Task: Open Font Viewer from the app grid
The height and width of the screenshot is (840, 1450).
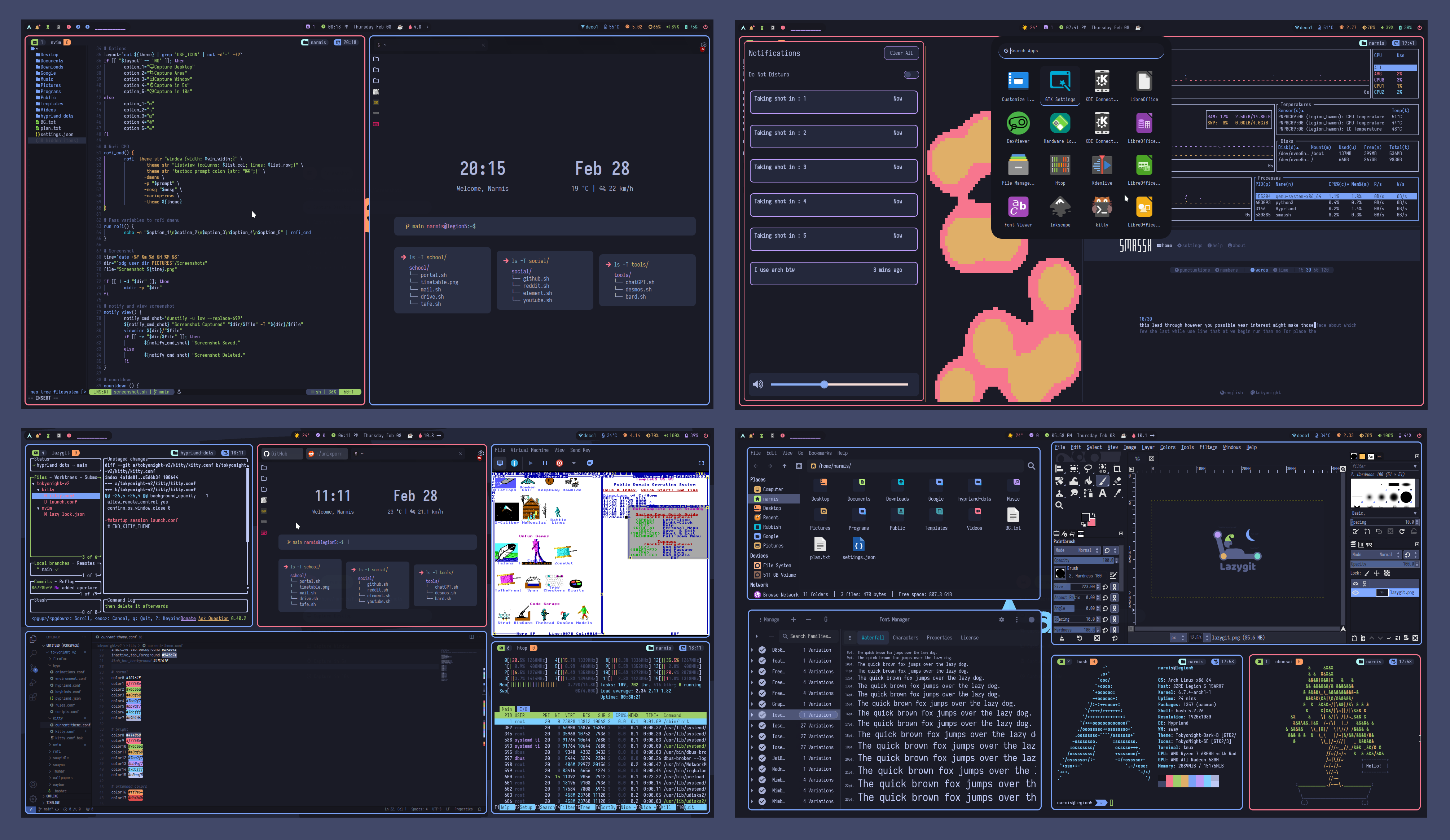Action: (1018, 212)
